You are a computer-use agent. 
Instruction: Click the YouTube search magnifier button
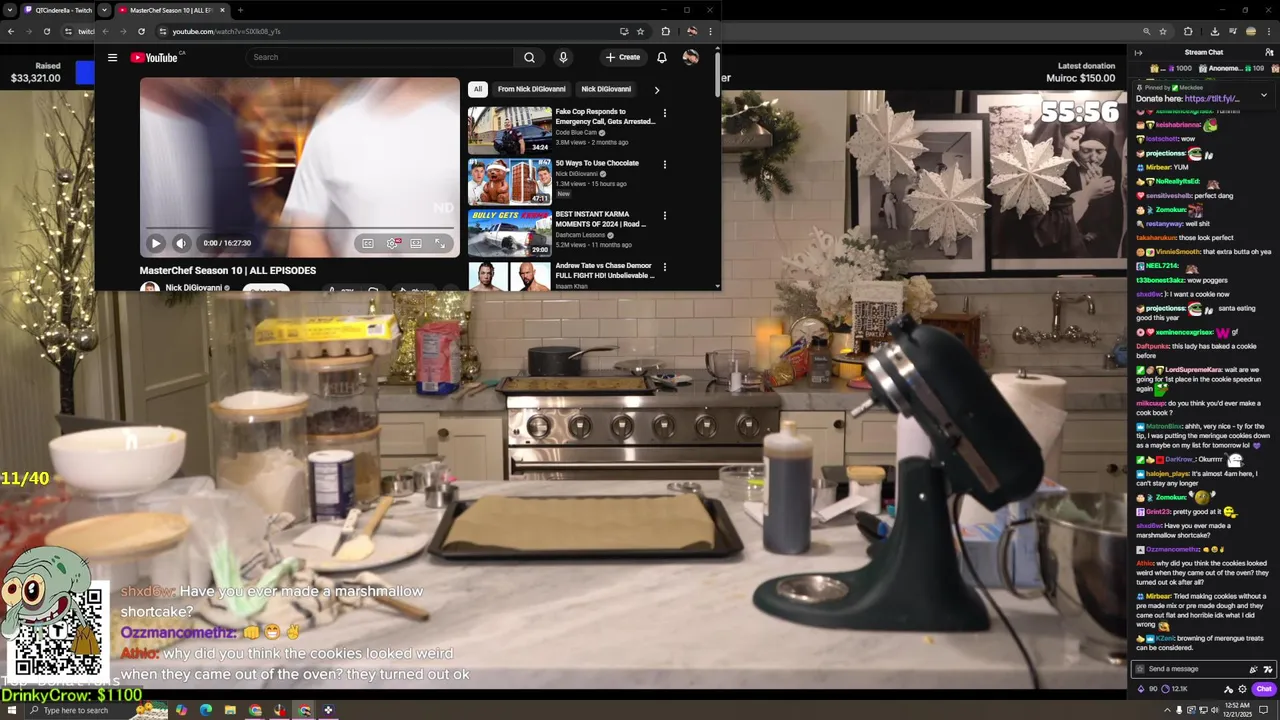pos(529,57)
